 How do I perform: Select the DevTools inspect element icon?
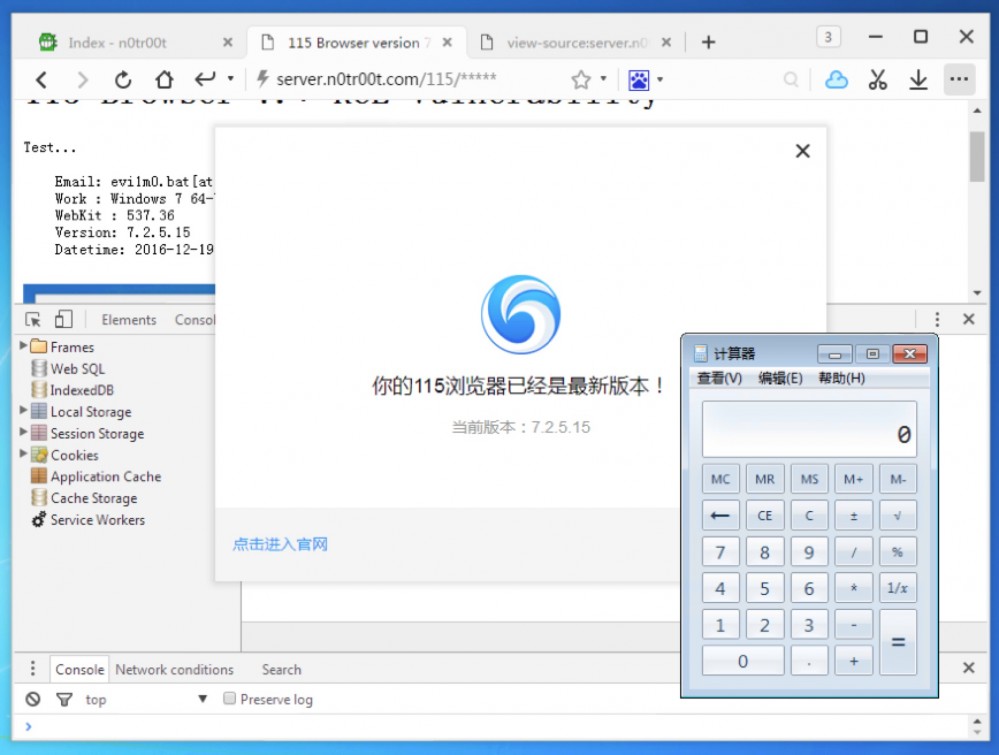click(x=33, y=320)
